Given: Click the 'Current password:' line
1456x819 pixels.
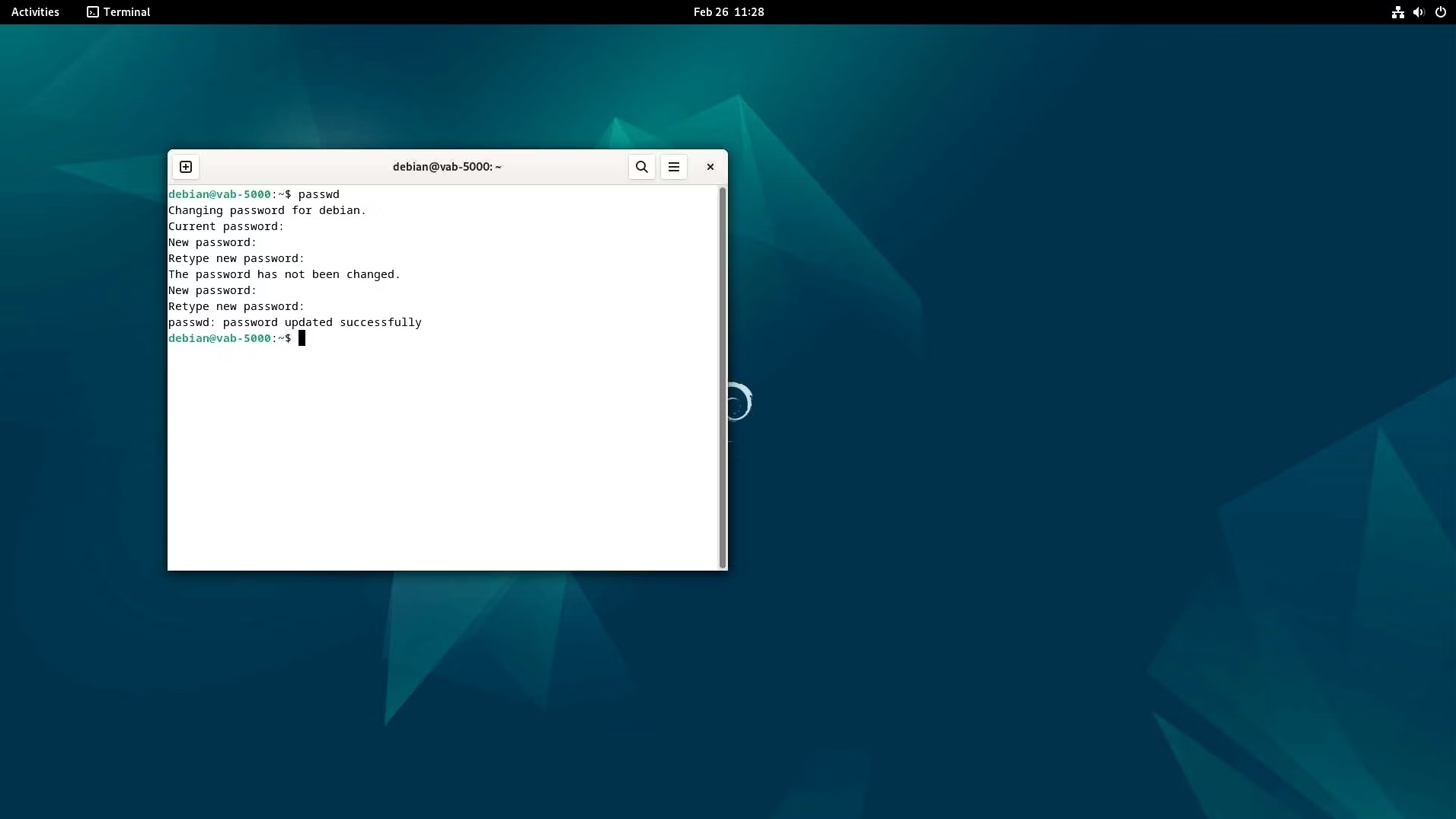Looking at the screenshot, I should pos(226,226).
